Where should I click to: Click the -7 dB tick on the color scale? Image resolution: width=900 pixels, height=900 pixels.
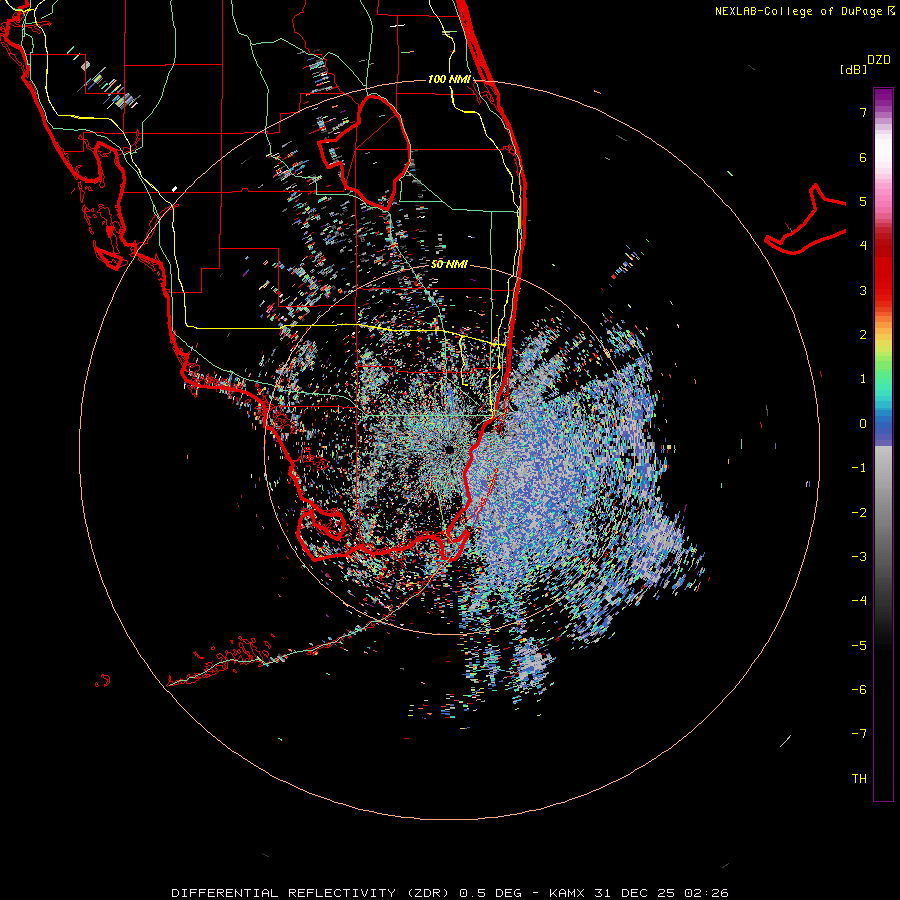click(x=859, y=734)
